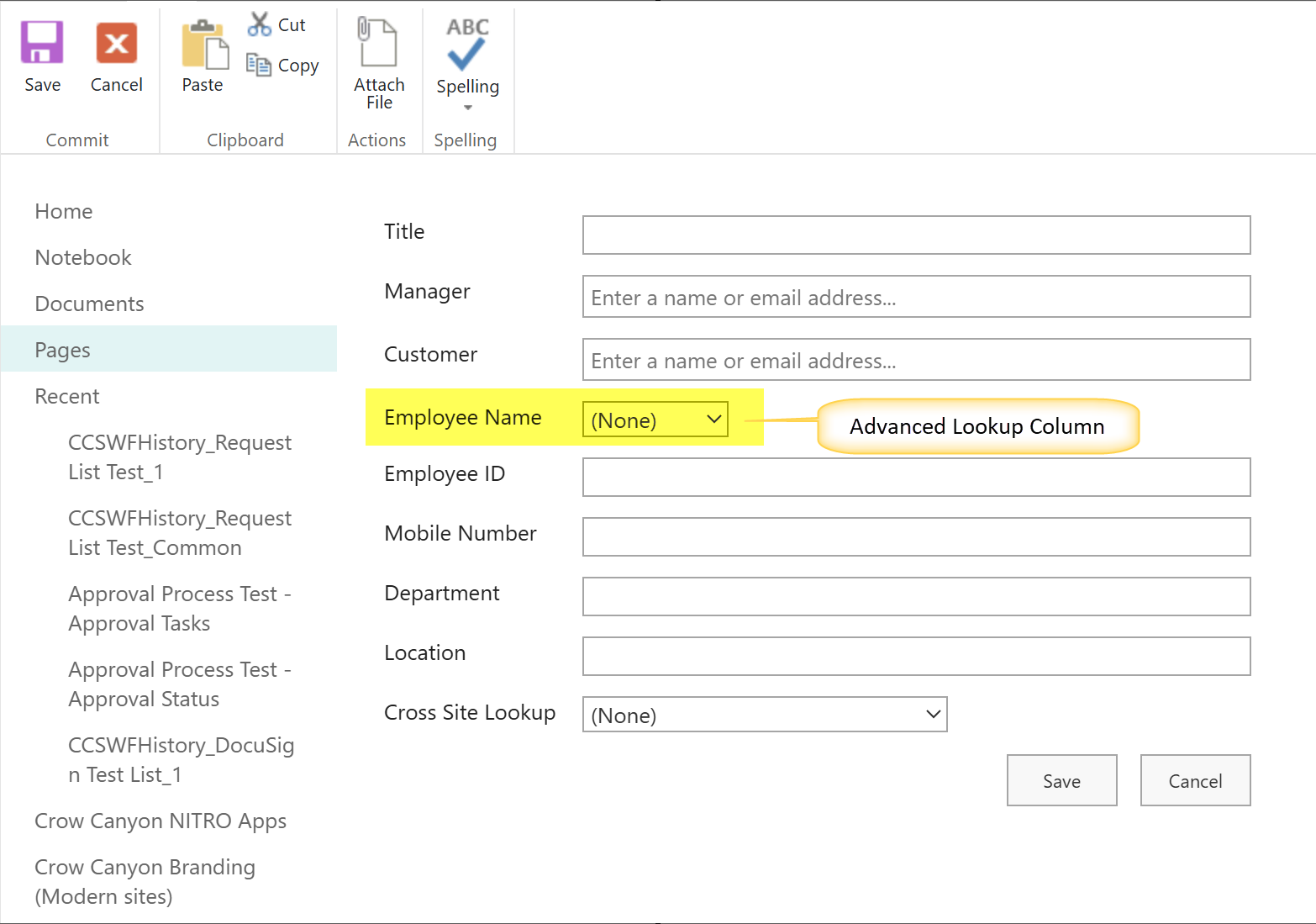Open the Spelling dropdown arrow
The height and width of the screenshot is (924, 1316).
pos(468,108)
